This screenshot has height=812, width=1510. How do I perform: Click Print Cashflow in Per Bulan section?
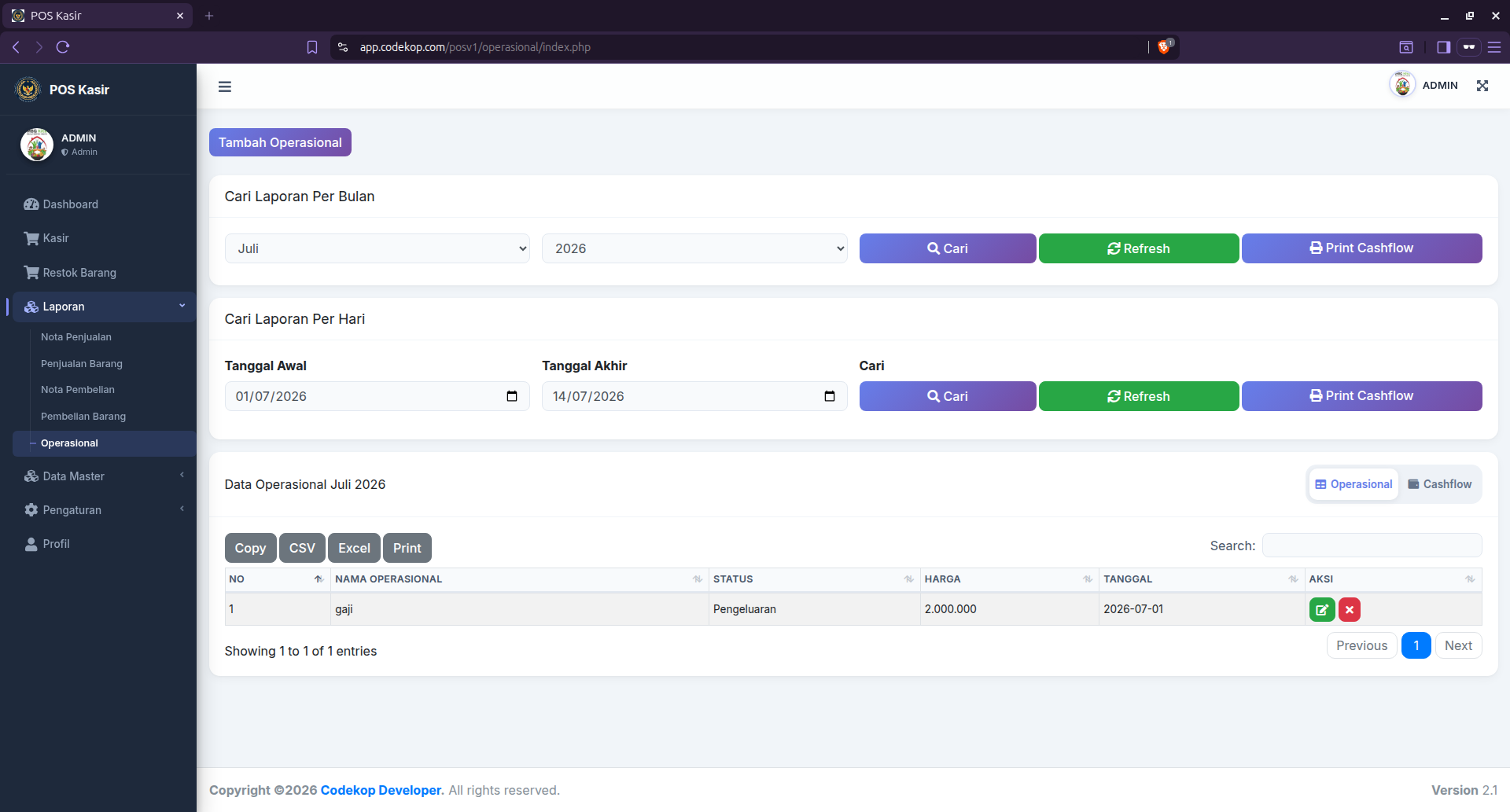tap(1362, 248)
